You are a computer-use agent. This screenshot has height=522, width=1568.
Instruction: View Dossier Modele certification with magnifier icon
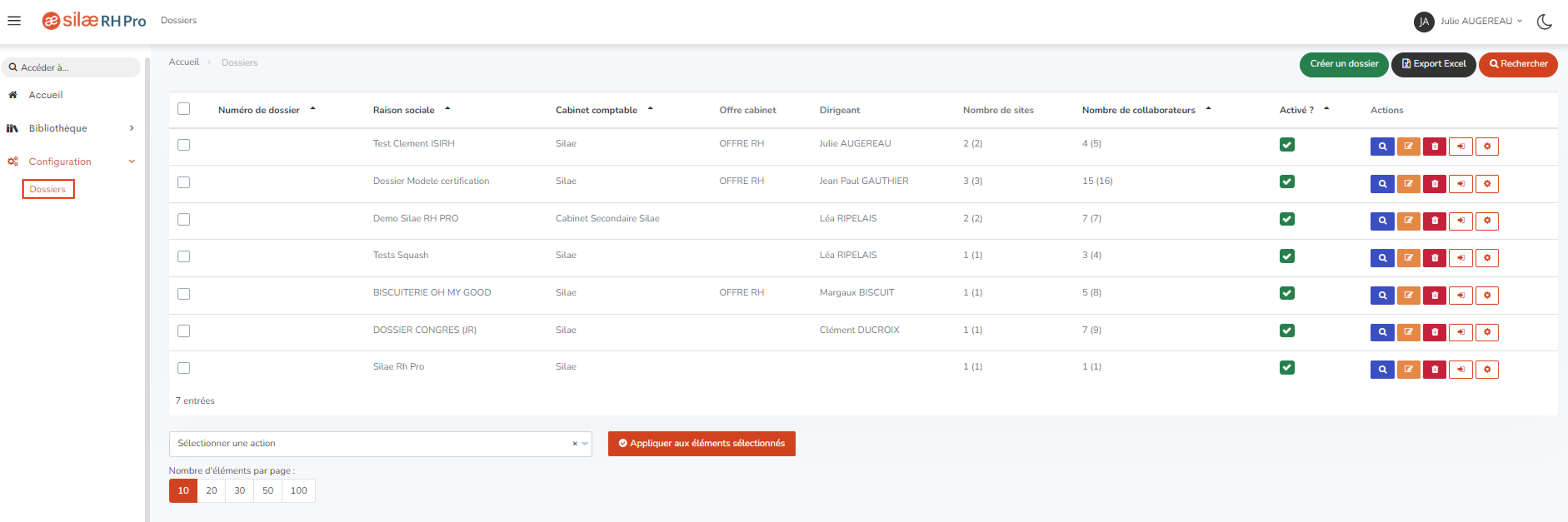pos(1382,184)
